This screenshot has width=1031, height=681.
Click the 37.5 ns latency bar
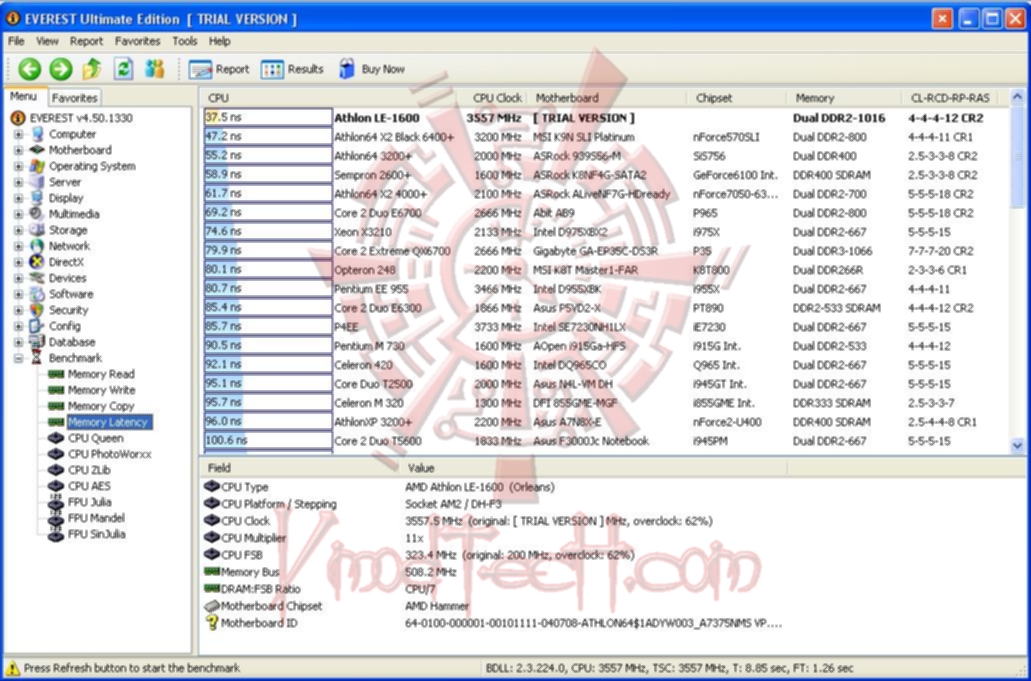268,118
